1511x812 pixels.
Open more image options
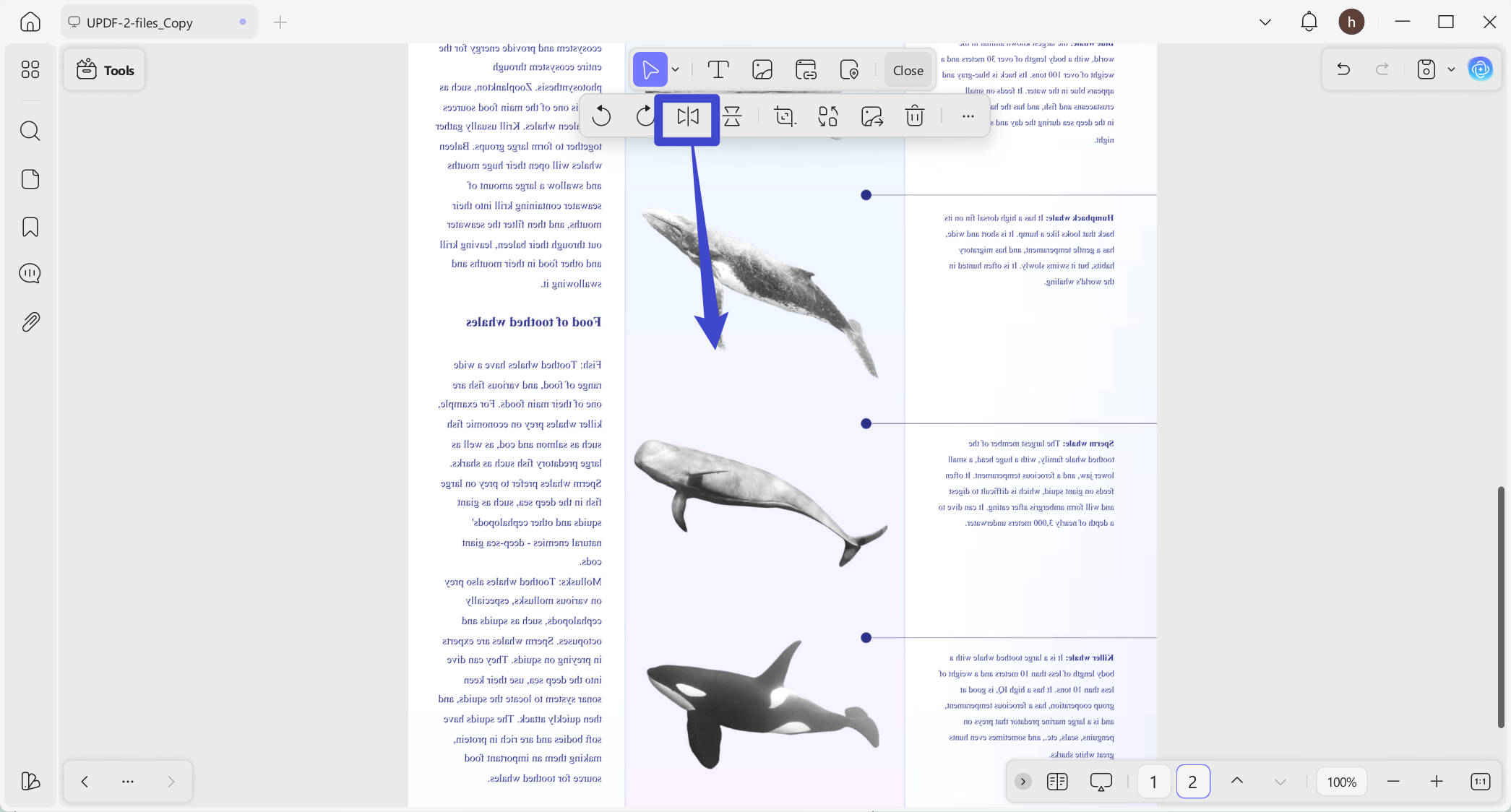point(968,116)
